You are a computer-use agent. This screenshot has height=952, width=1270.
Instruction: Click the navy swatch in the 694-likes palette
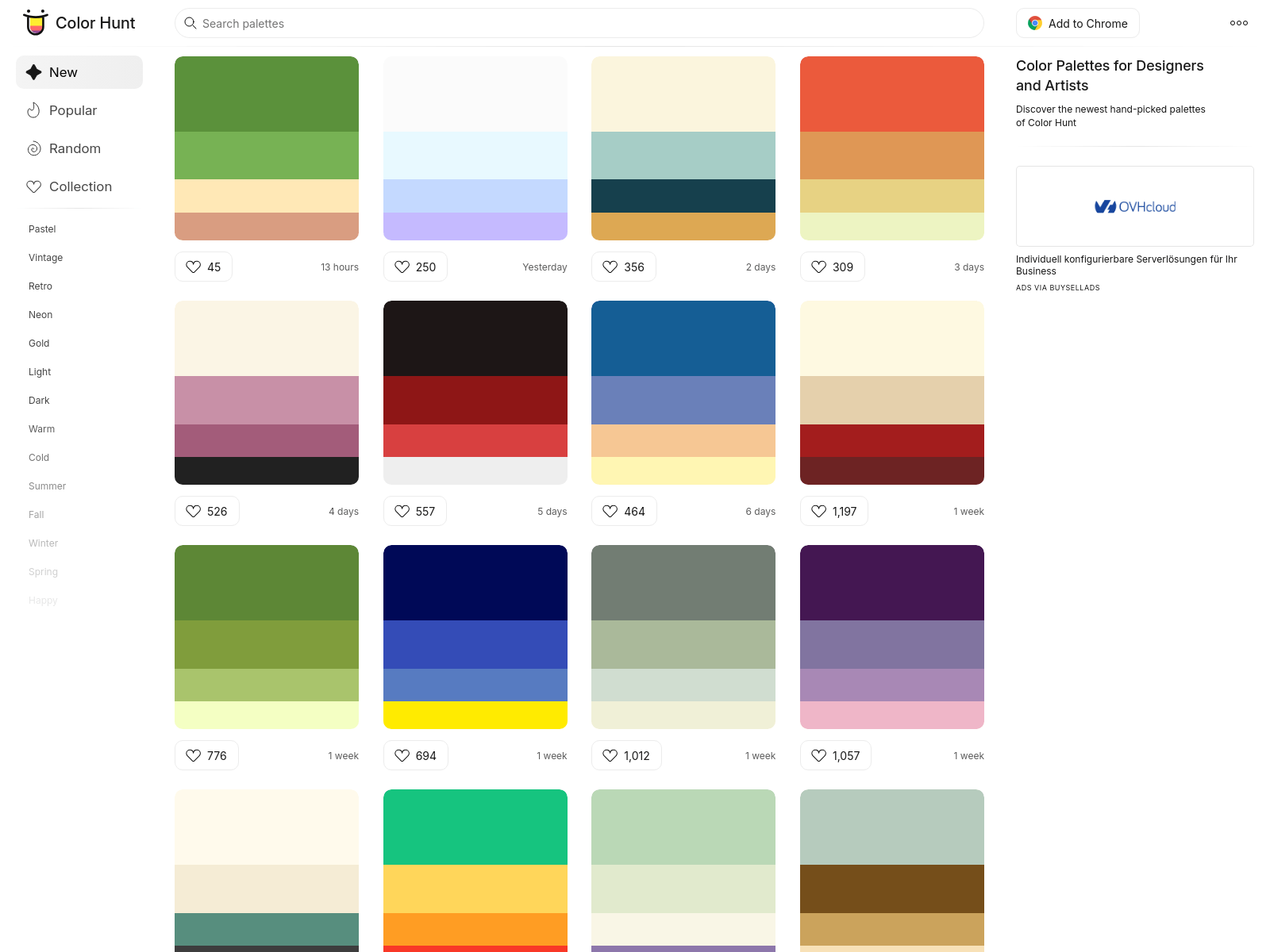[x=475, y=582]
